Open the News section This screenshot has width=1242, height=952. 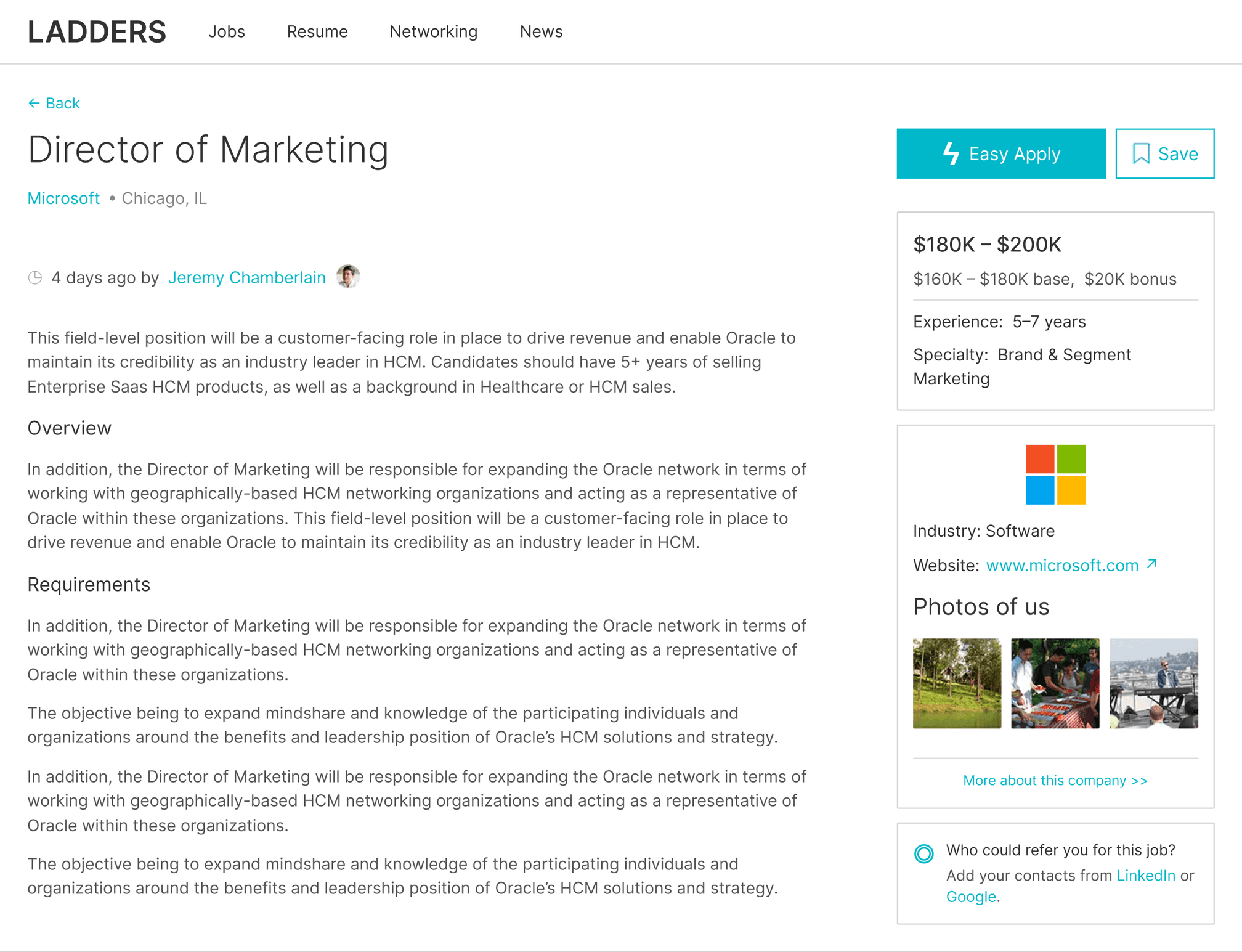tap(541, 31)
